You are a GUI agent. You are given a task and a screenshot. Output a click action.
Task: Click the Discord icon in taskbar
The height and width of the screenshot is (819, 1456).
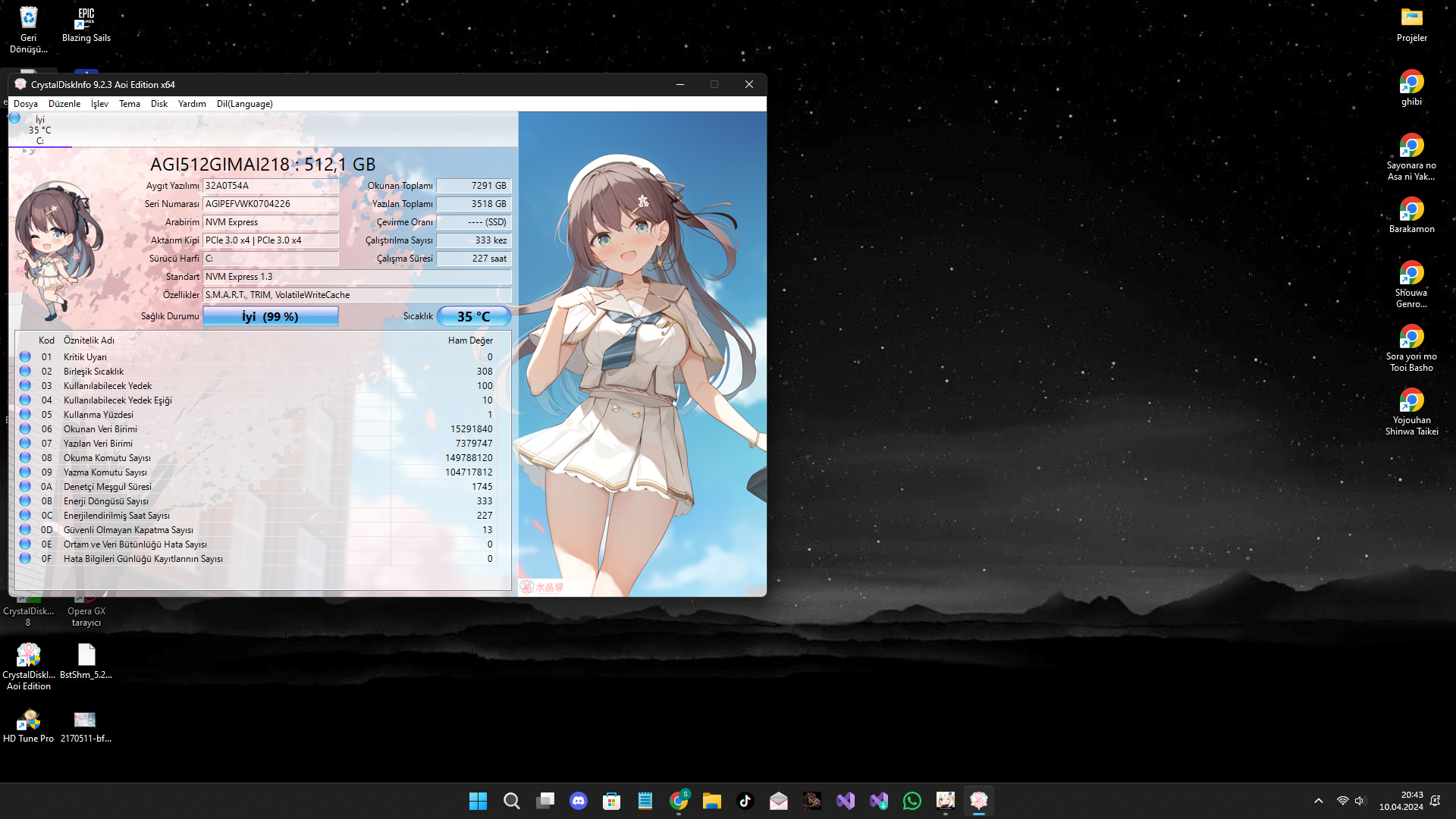pyautogui.click(x=579, y=801)
